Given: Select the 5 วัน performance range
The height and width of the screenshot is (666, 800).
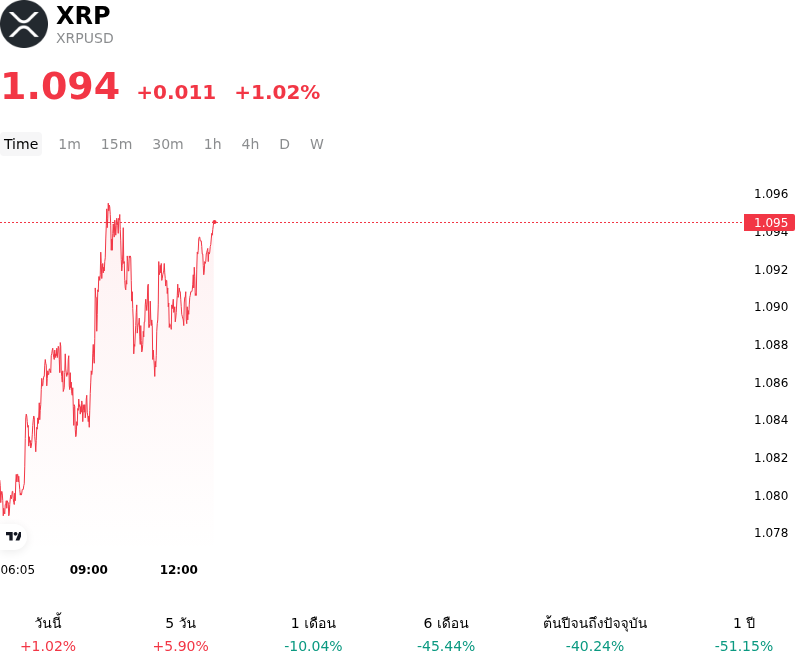Looking at the screenshot, I should [181, 634].
